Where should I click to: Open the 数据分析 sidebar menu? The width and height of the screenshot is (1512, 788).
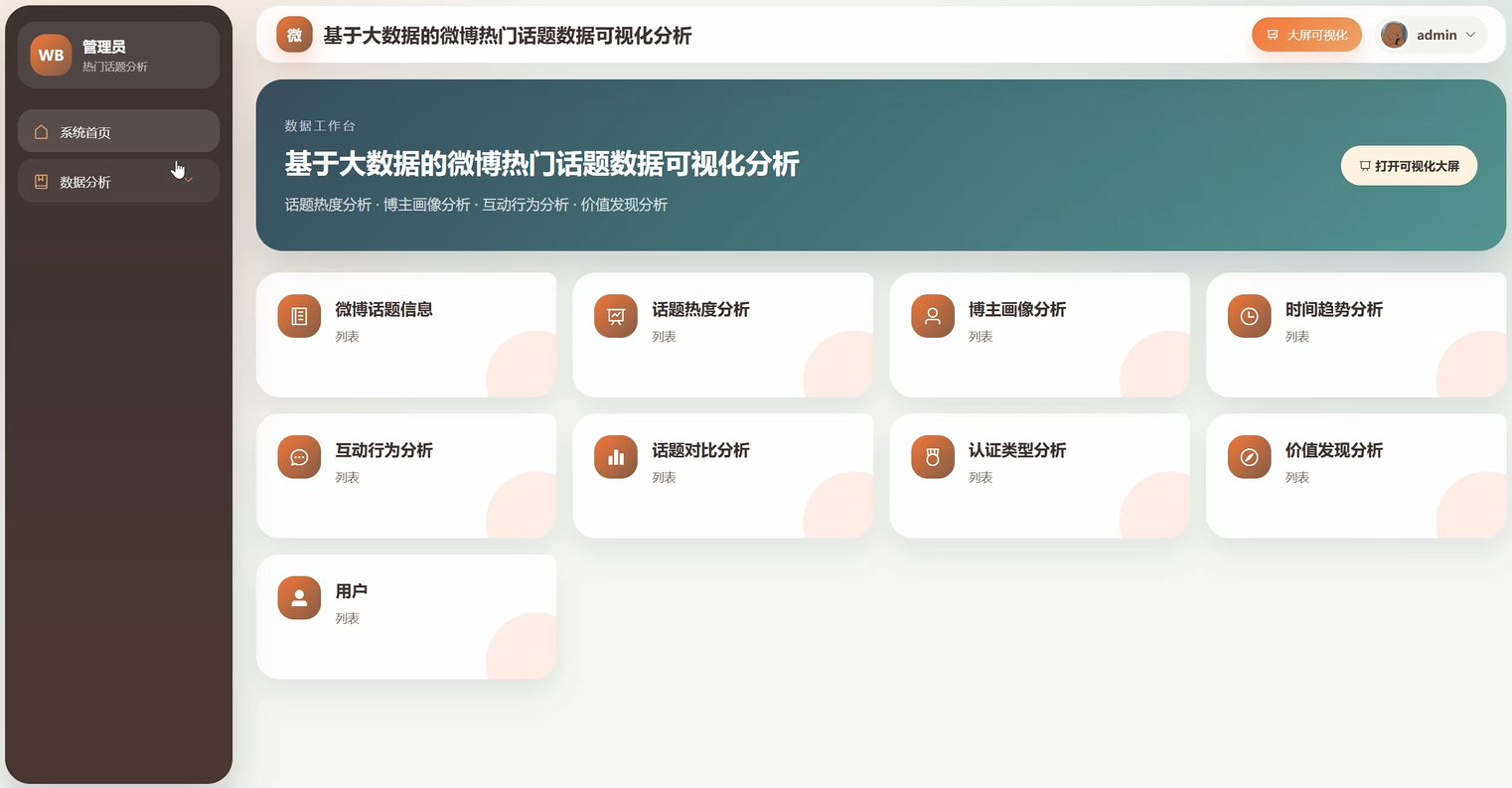point(118,182)
